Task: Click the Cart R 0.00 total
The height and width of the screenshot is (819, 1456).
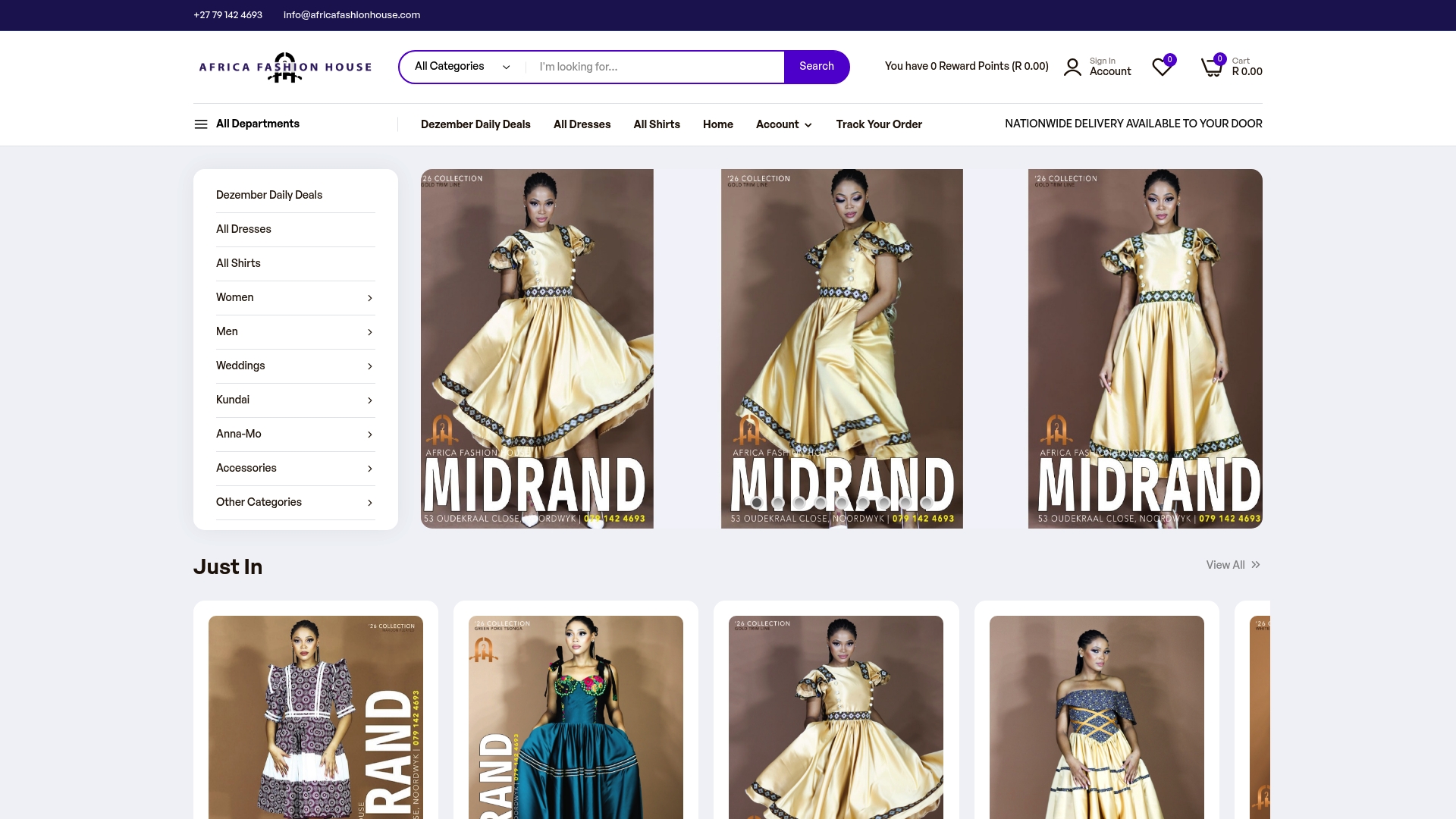Action: click(x=1247, y=71)
